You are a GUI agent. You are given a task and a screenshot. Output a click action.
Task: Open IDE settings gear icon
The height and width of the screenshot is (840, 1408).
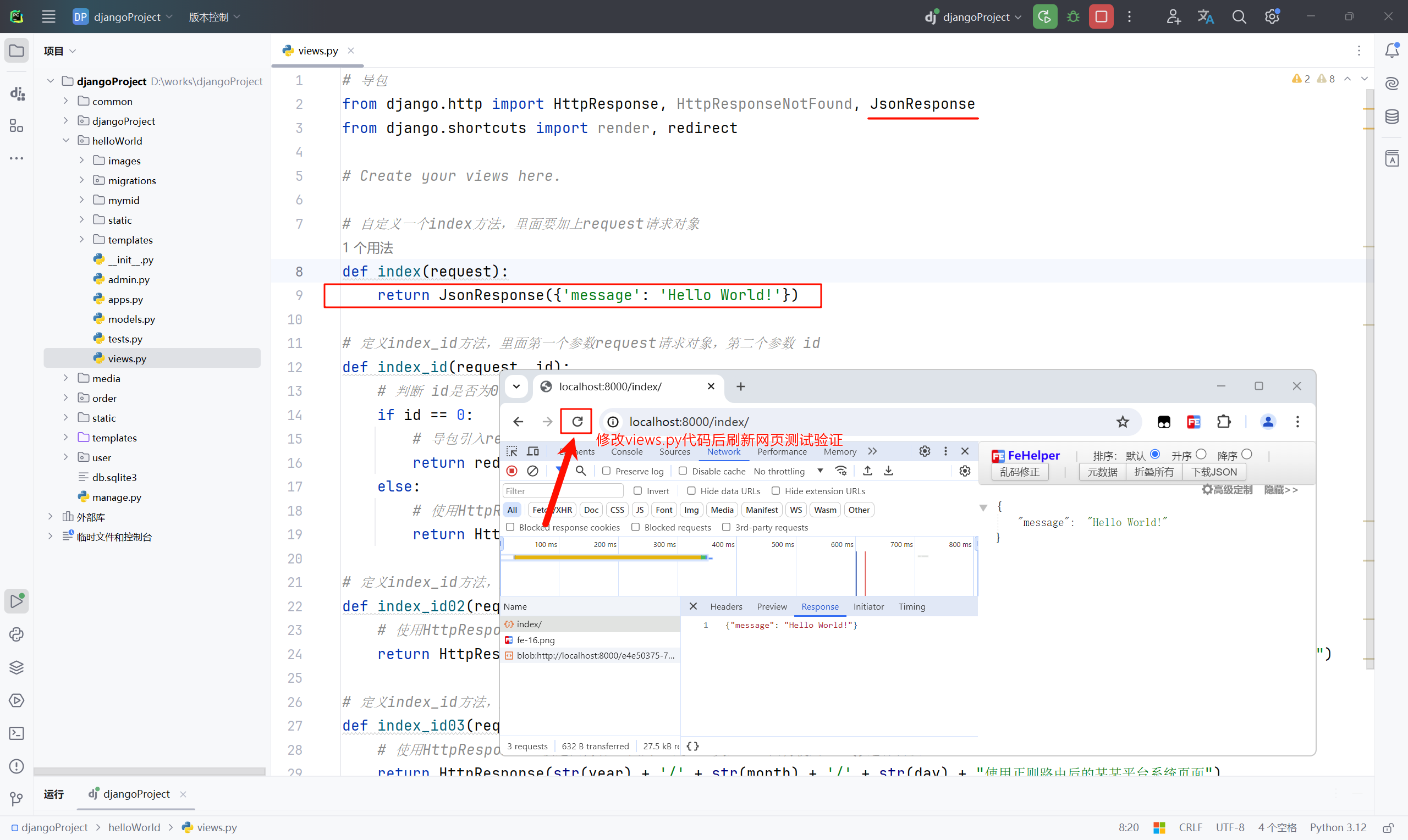(x=1272, y=16)
